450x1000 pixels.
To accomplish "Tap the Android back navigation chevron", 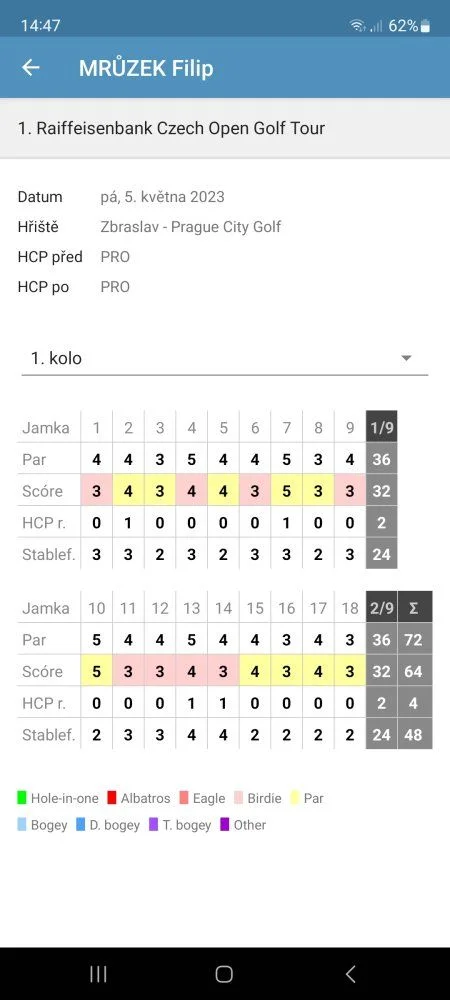I will pos(350,974).
